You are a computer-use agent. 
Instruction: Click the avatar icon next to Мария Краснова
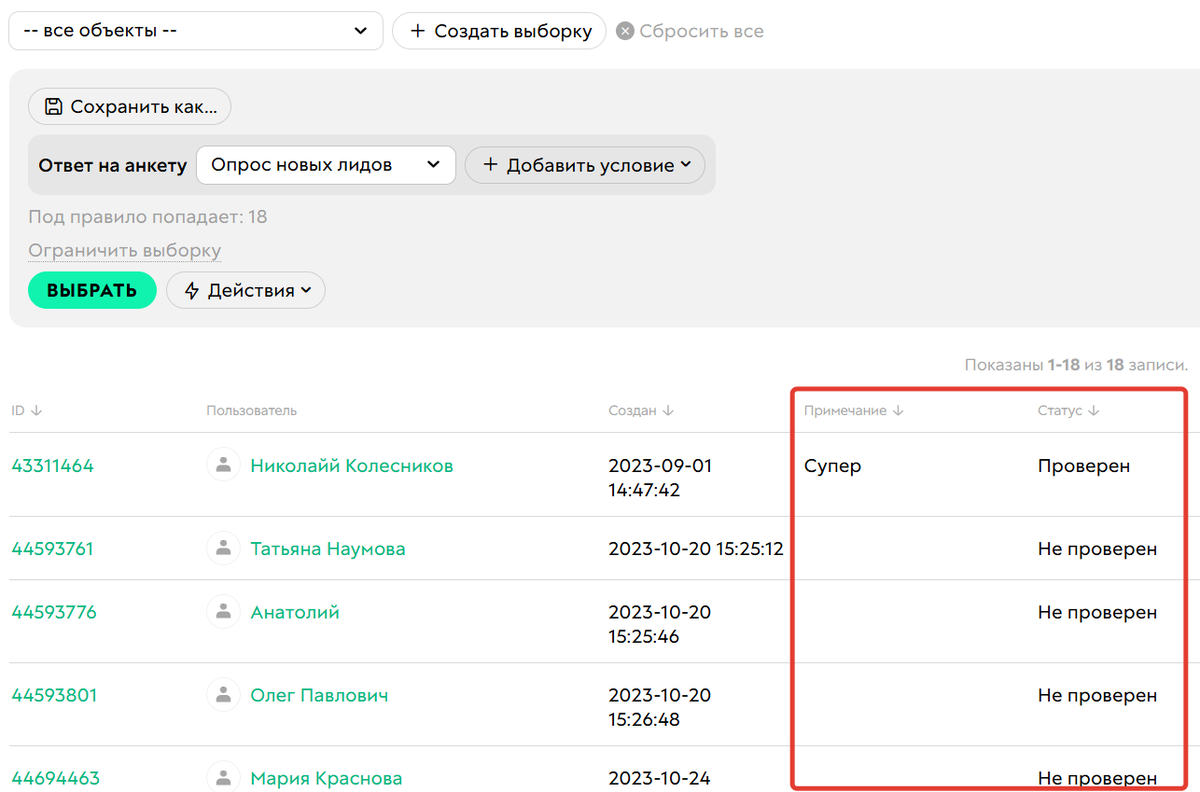(x=222, y=778)
